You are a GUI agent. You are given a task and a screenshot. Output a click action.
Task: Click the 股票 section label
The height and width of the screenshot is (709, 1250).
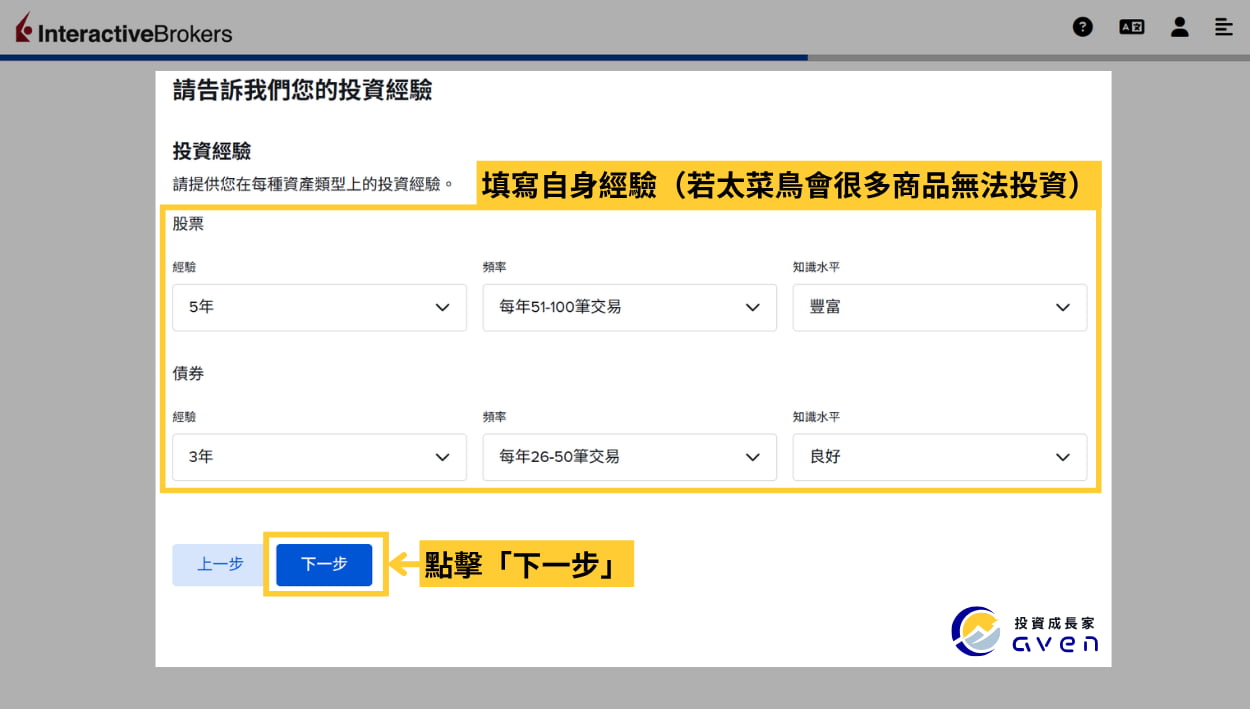pos(188,224)
